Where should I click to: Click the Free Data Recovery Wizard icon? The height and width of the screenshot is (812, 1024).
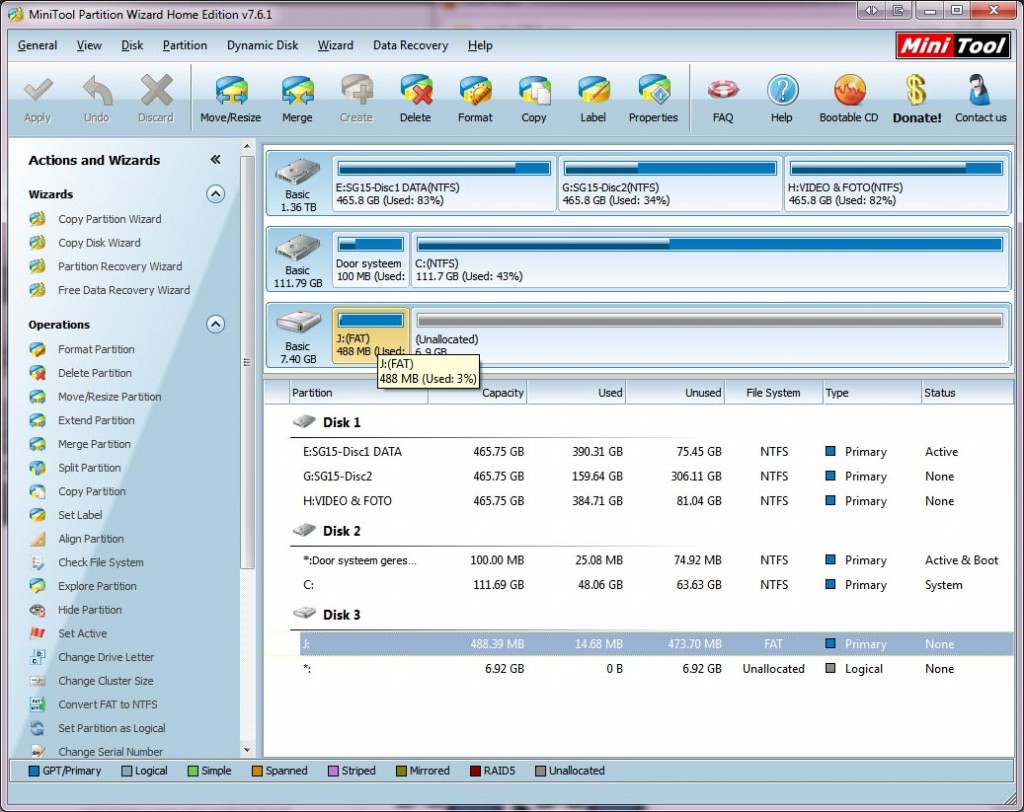pos(38,289)
